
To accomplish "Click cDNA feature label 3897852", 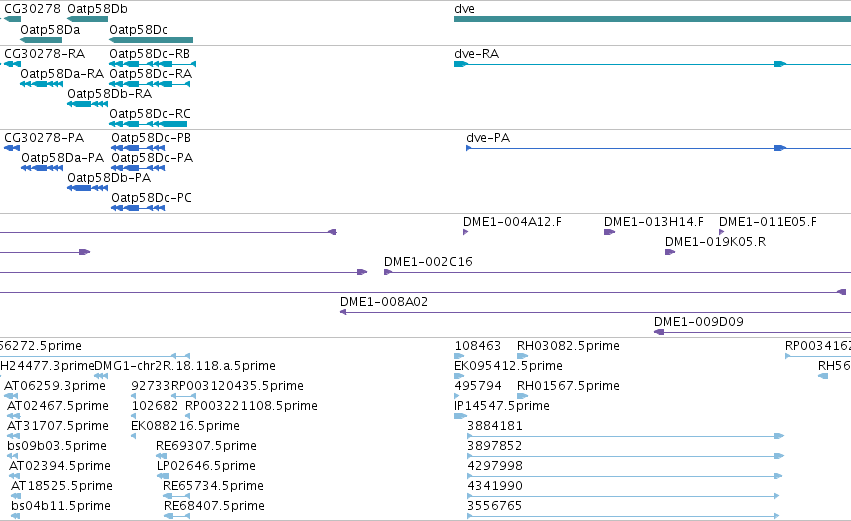I will [x=494, y=446].
